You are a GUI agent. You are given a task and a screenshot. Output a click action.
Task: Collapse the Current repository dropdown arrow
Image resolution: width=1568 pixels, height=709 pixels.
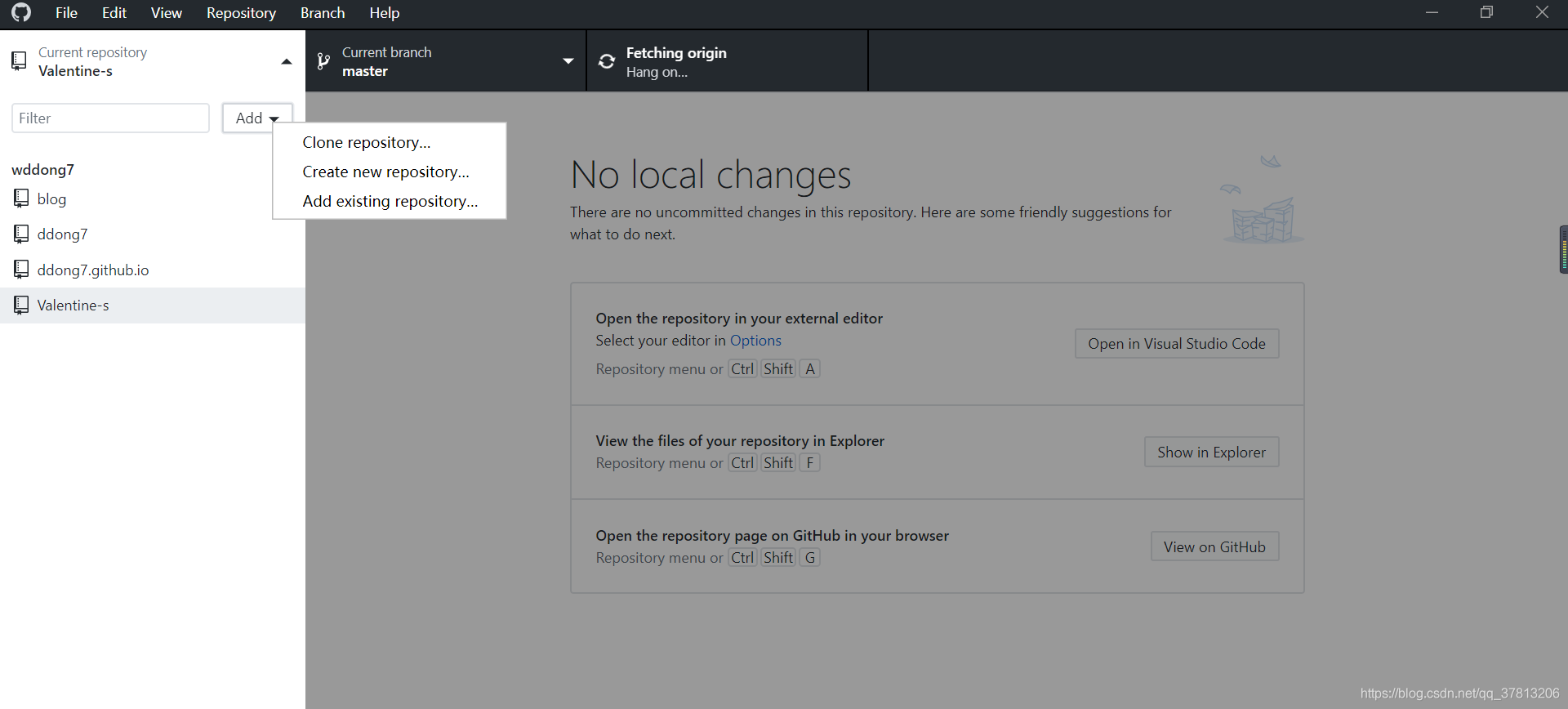[287, 61]
